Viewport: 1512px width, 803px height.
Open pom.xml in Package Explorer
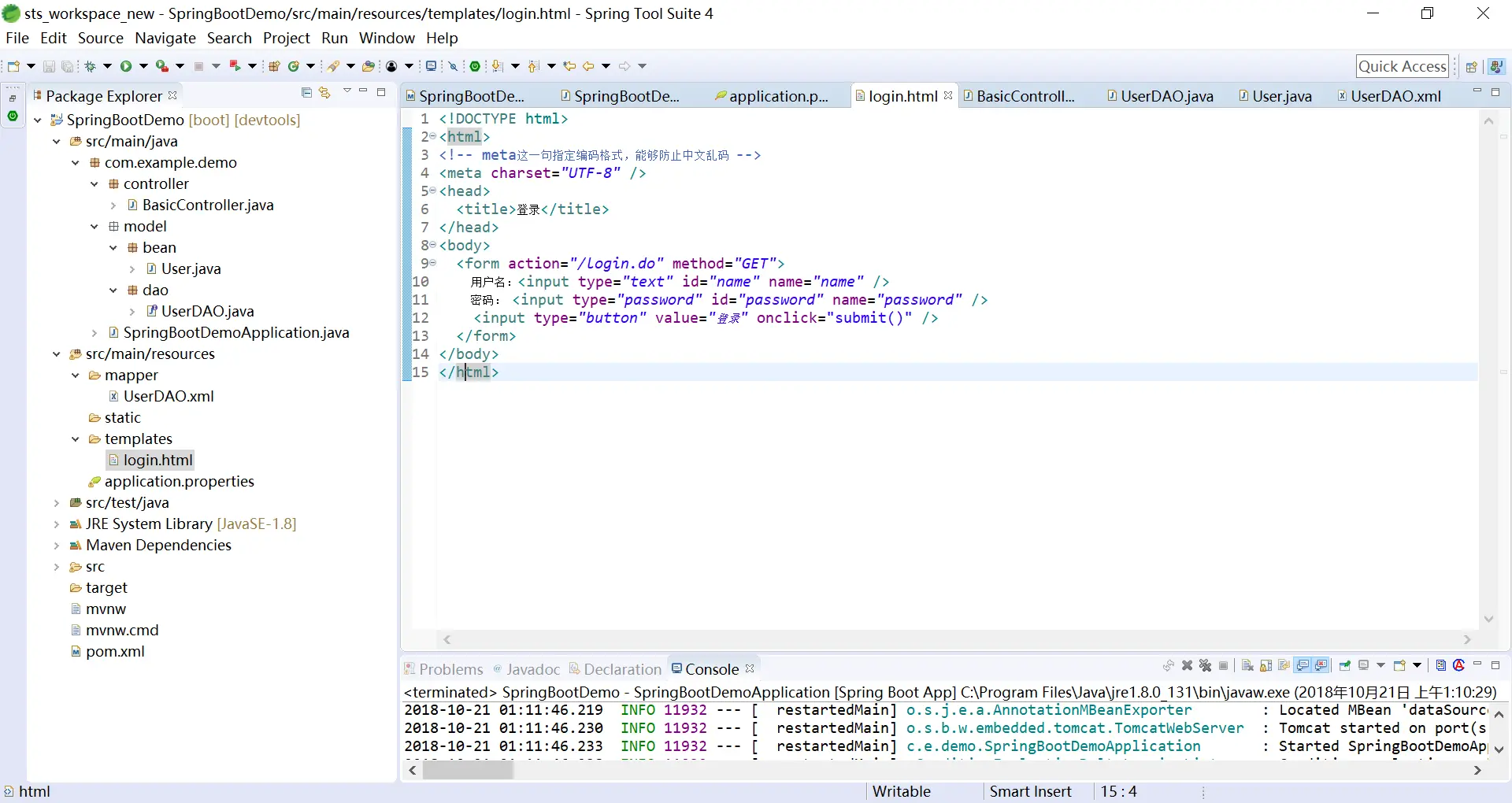(115, 652)
